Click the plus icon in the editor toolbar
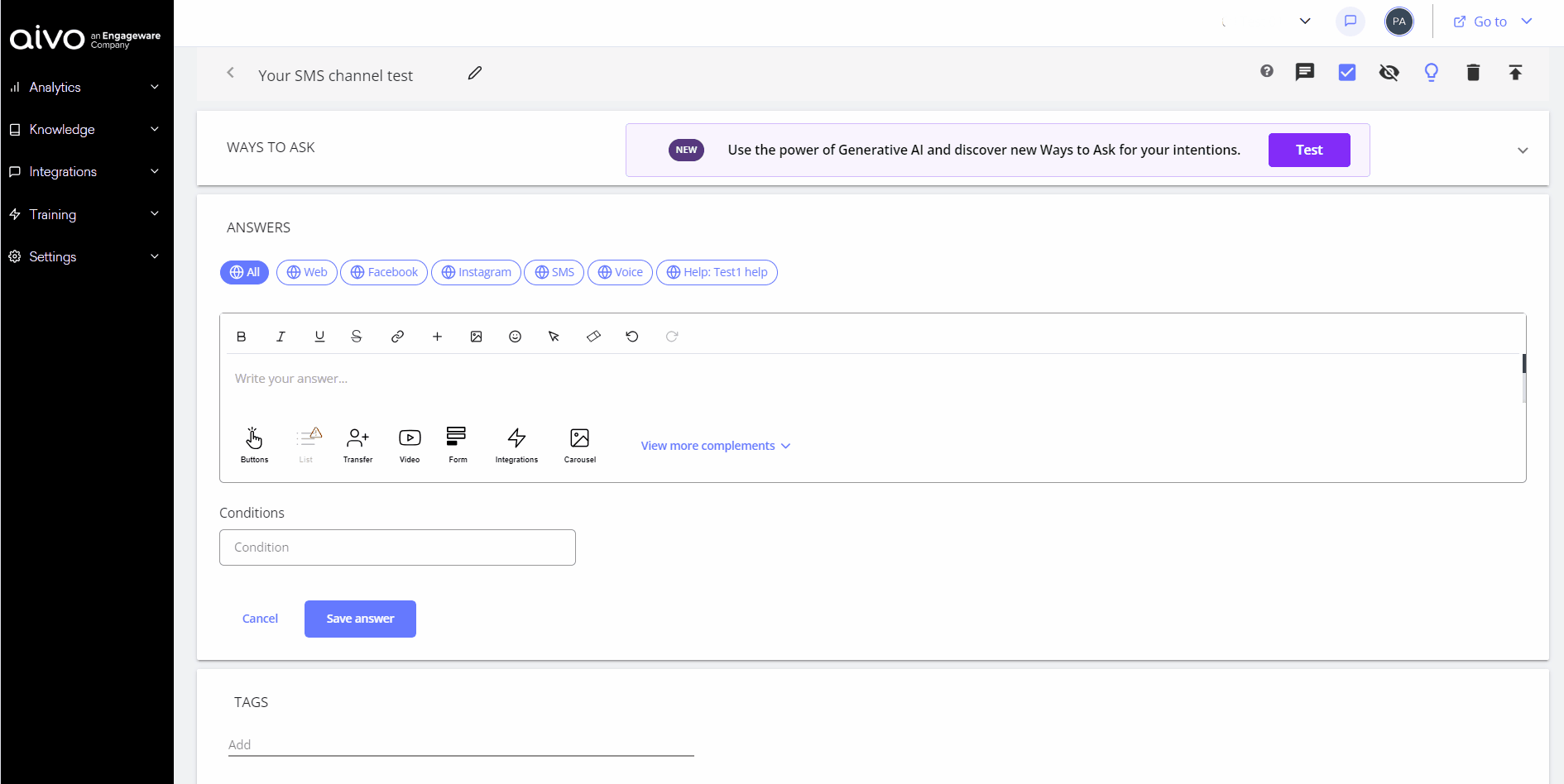 pyautogui.click(x=438, y=337)
